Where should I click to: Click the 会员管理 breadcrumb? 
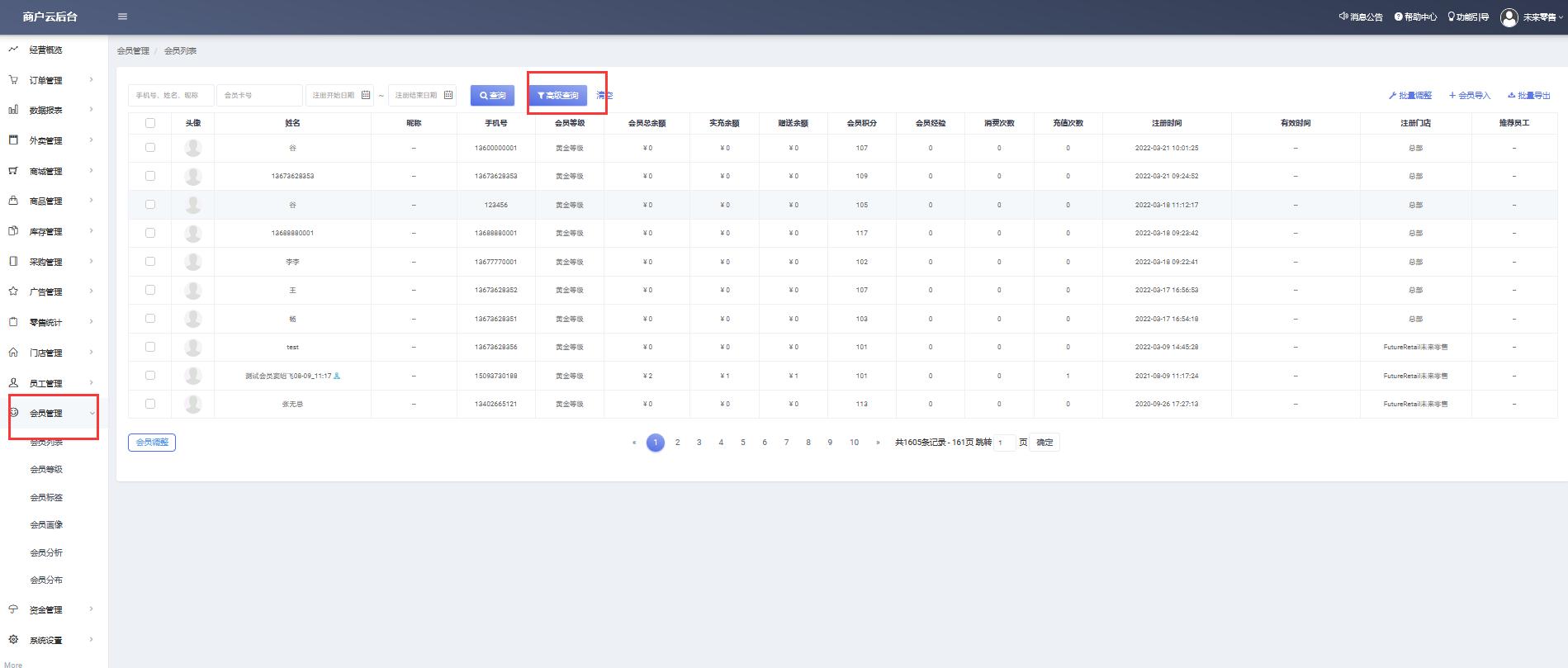(133, 51)
